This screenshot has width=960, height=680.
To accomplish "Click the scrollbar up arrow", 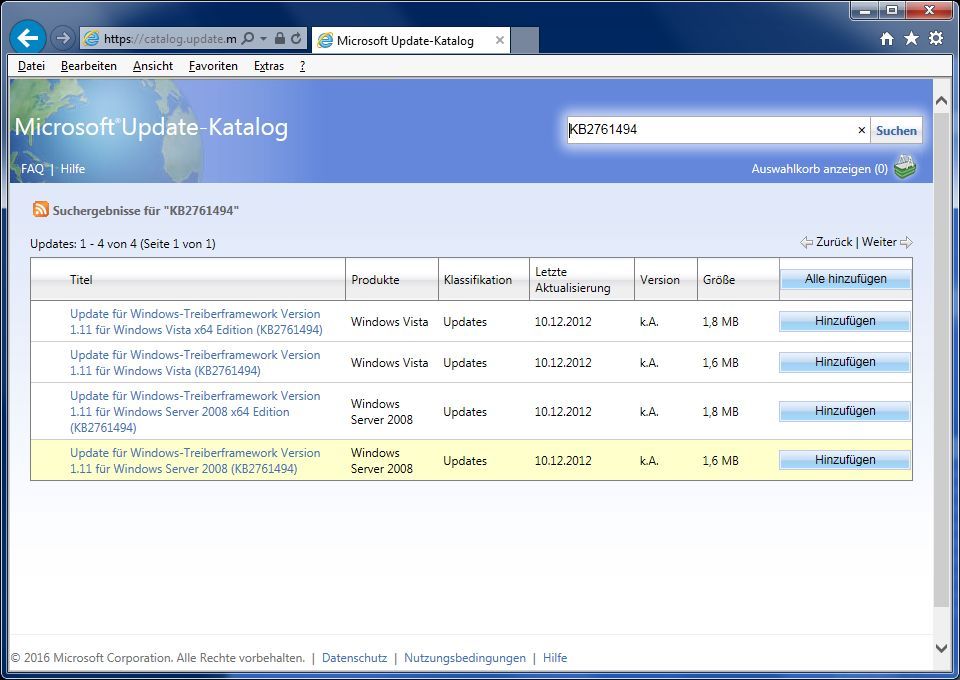I will click(942, 101).
